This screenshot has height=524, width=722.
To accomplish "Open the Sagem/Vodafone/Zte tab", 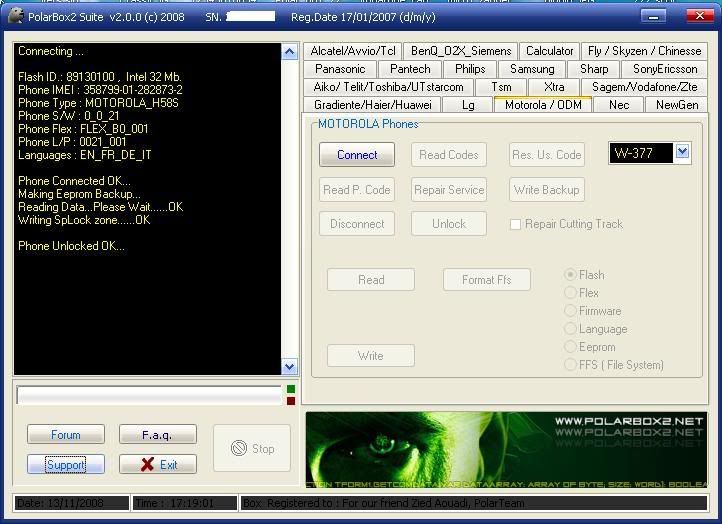I will [x=645, y=87].
